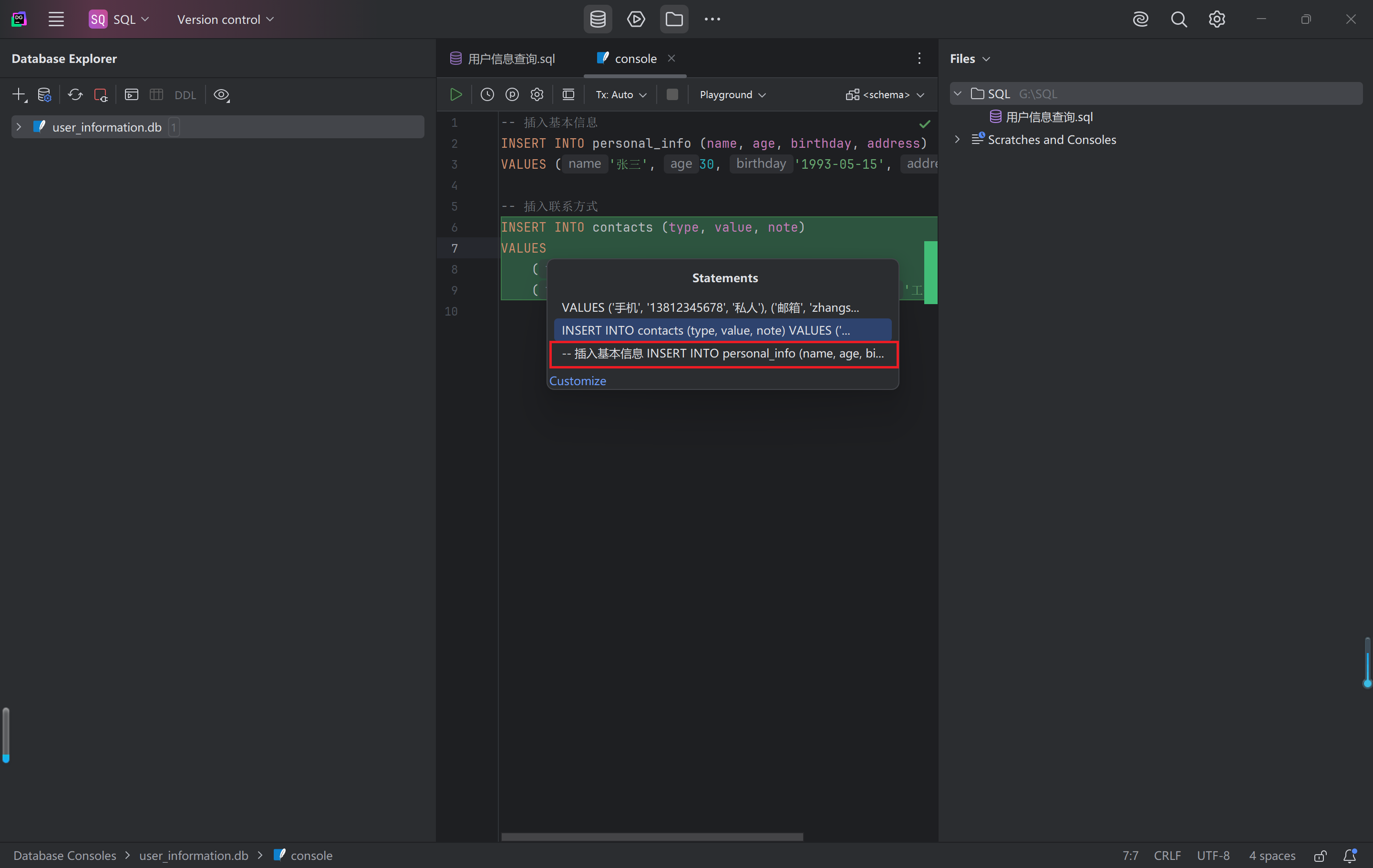Open the Tx: Auto transaction dropdown
Screen dimensions: 1373x868
point(620,94)
